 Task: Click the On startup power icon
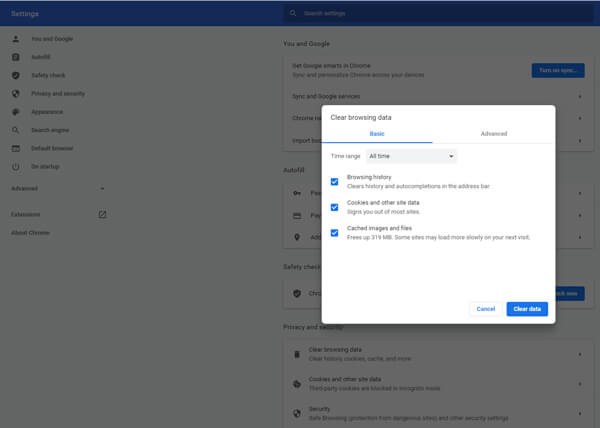click(16, 167)
